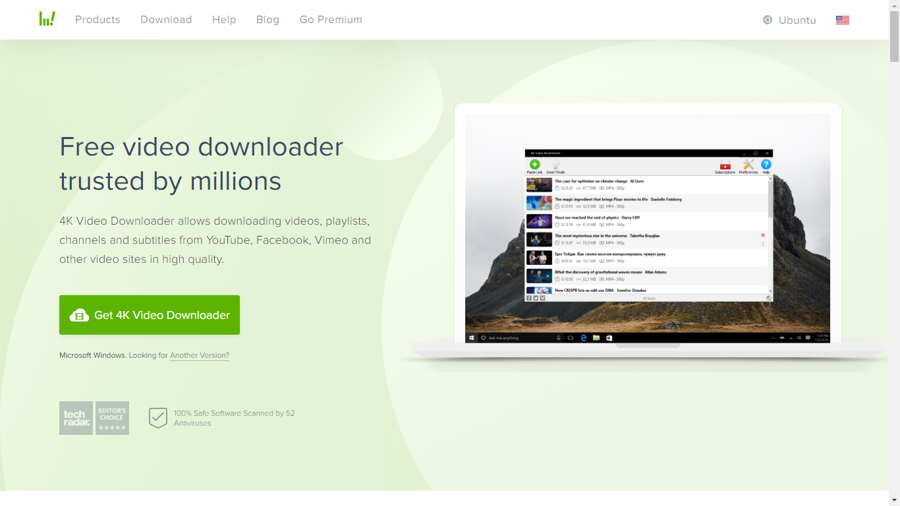
Task: Click the 4K Download logo icon
Action: pyautogui.click(x=47, y=19)
